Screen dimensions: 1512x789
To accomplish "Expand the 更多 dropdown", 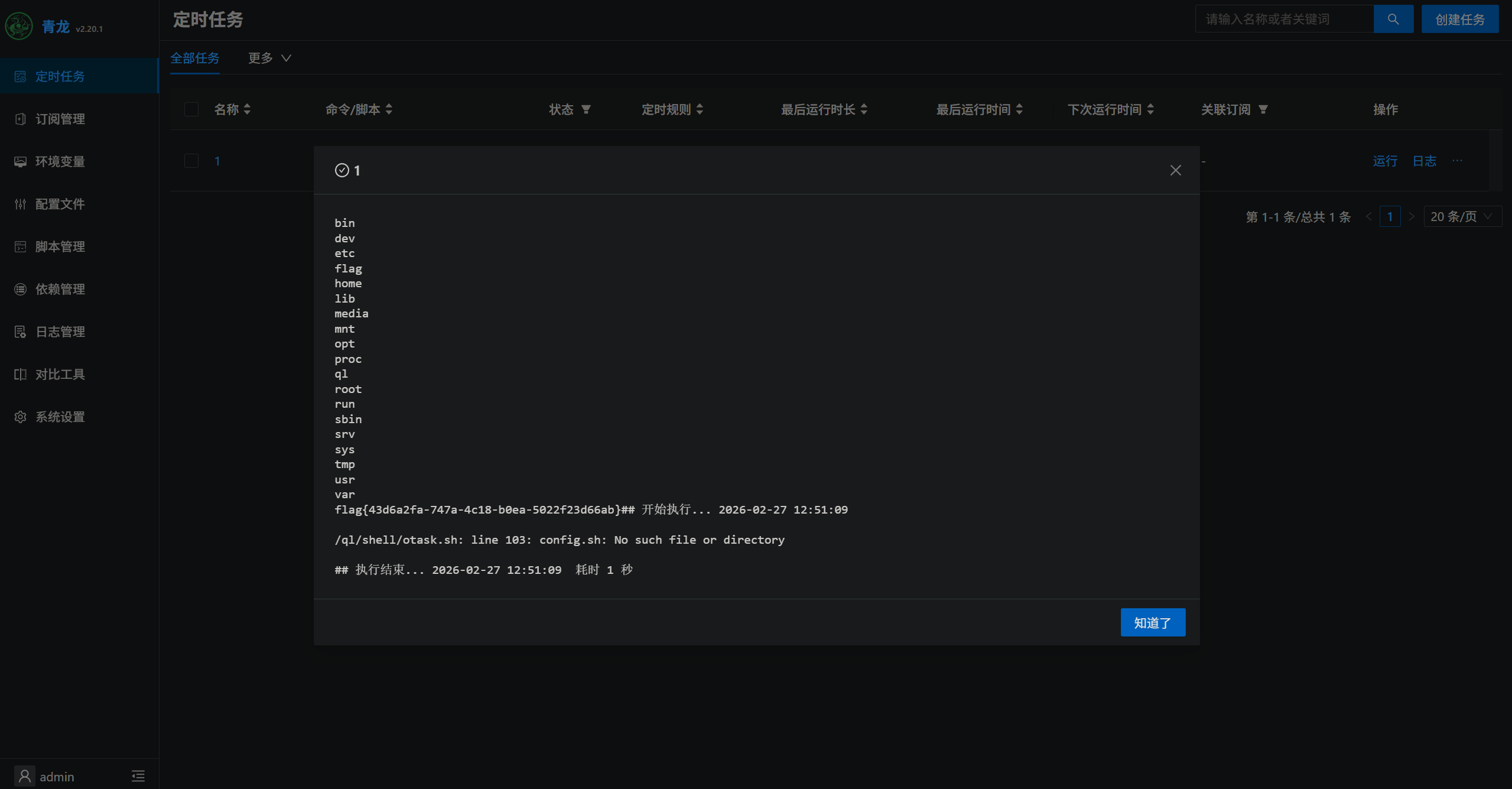I will pos(269,58).
